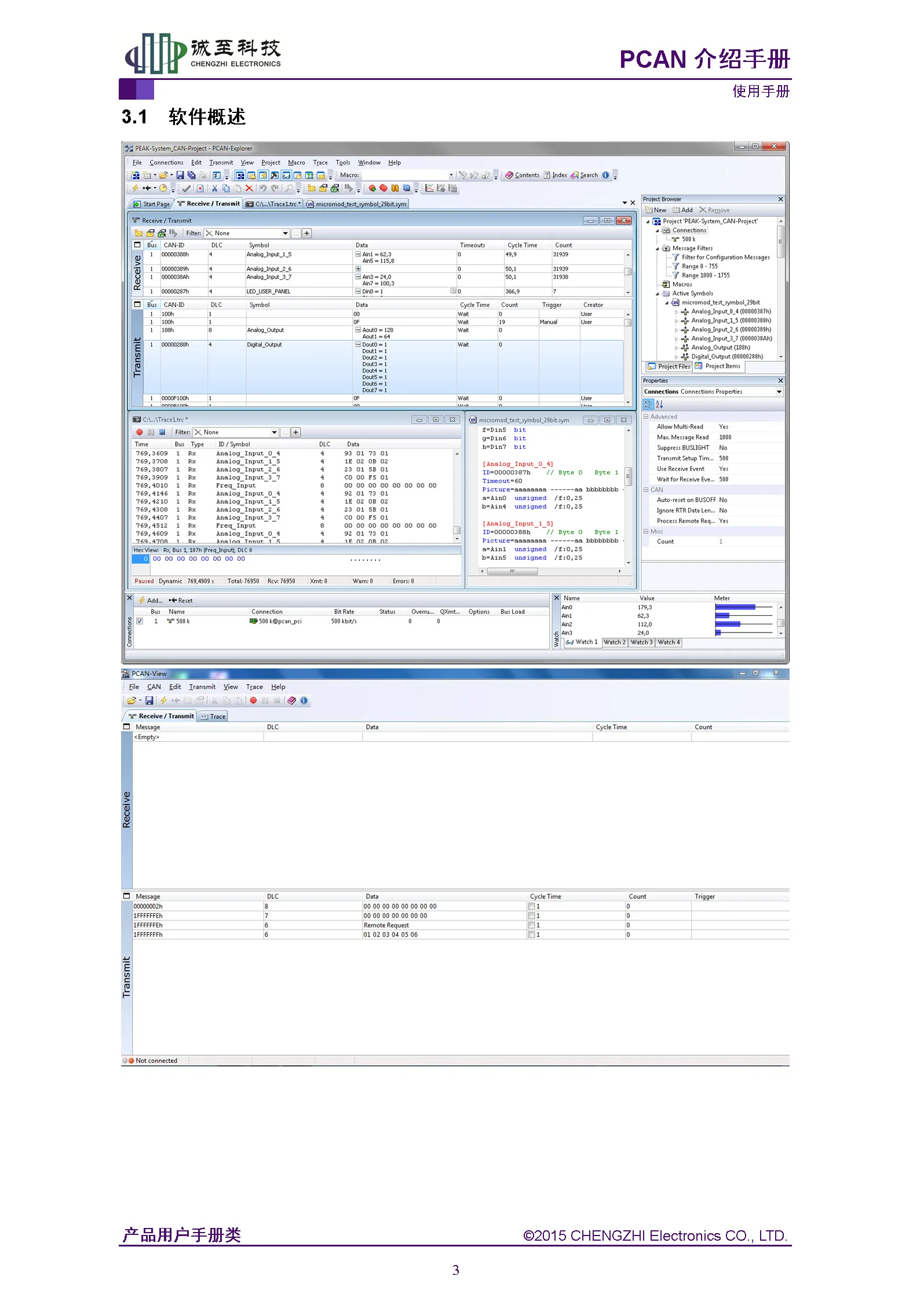Screen dimensions: 902x1316
Task: Open the Transmit menu in PCAN-Explorer
Action: [x=221, y=163]
